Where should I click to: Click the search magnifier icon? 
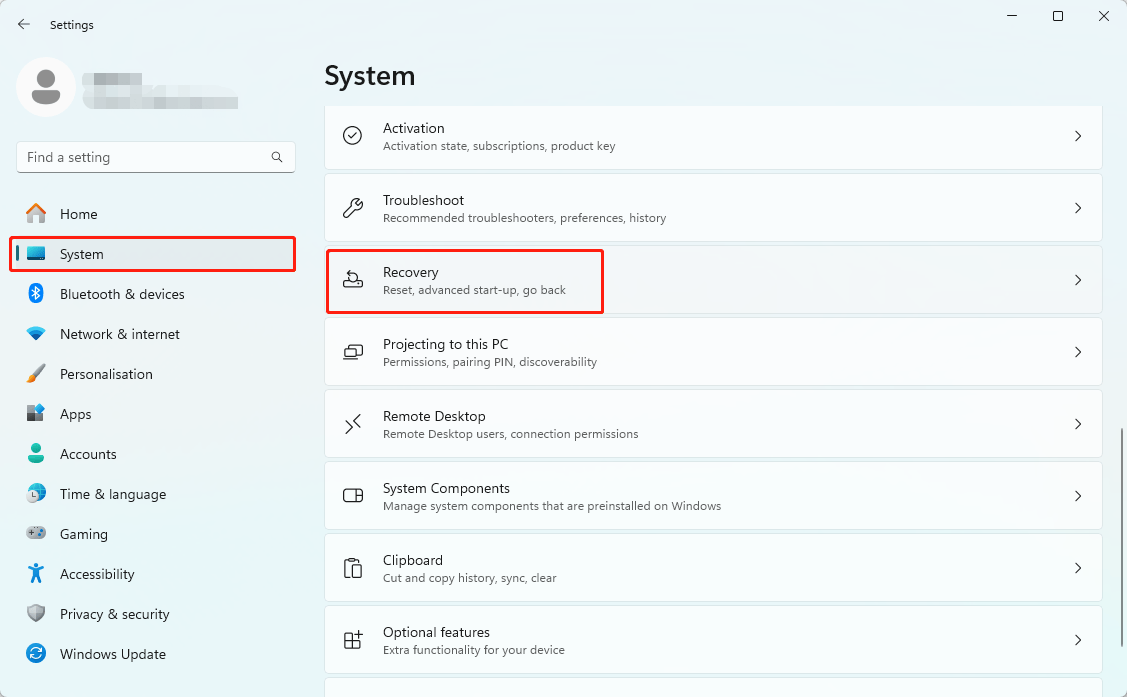(x=277, y=157)
